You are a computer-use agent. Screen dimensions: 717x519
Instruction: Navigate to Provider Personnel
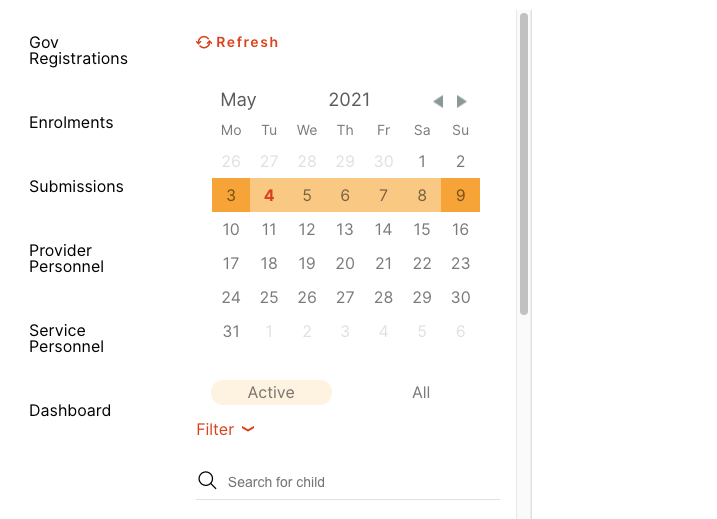pyautogui.click(x=66, y=258)
